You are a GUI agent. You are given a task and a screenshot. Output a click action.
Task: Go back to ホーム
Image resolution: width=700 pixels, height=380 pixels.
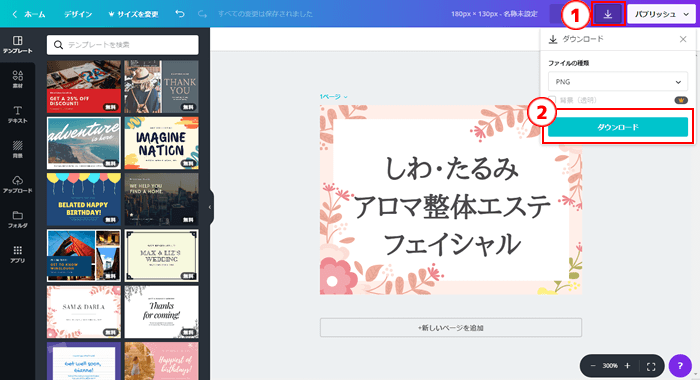pyautogui.click(x=29, y=14)
